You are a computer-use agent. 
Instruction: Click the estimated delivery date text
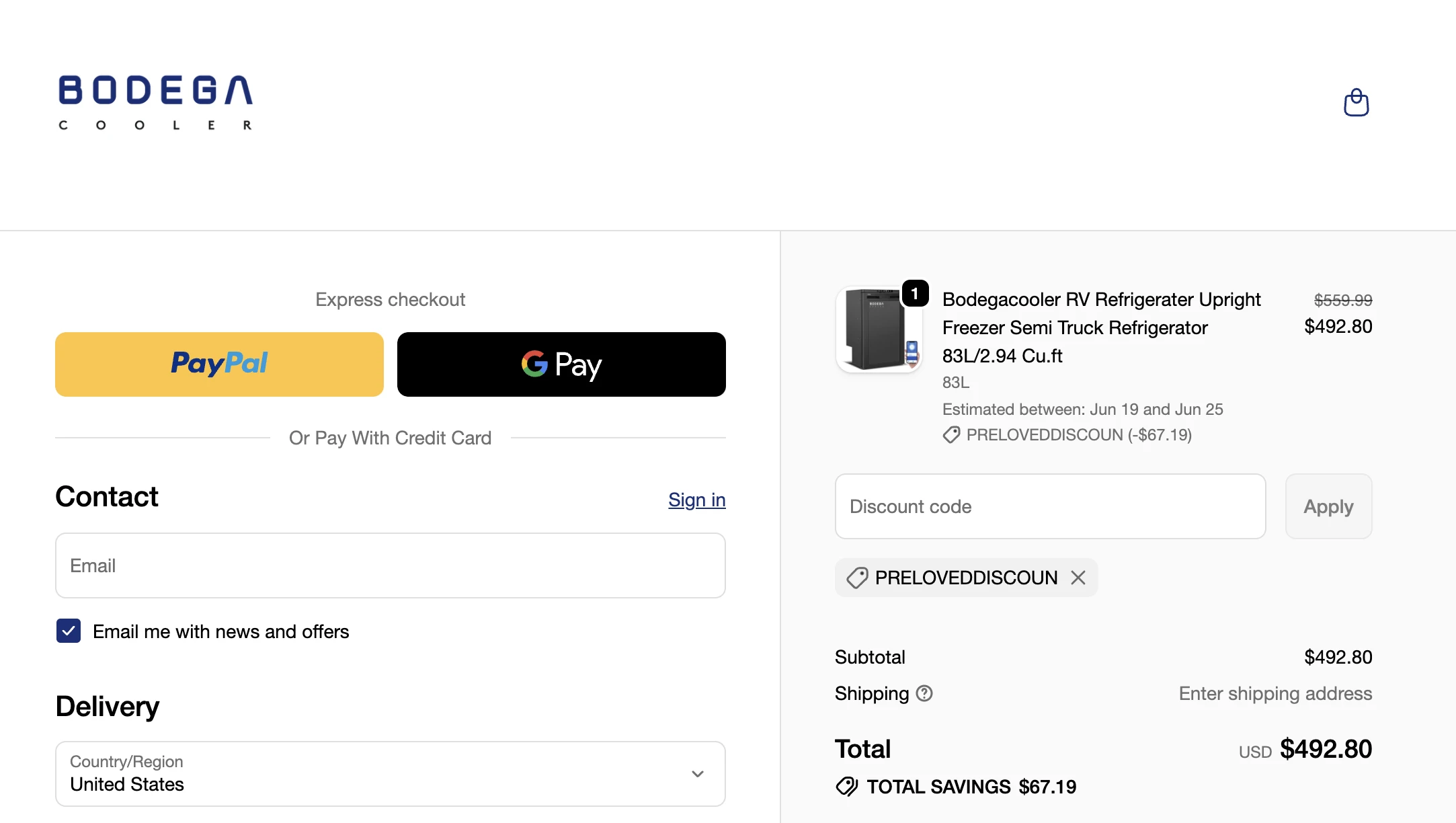(x=1083, y=409)
